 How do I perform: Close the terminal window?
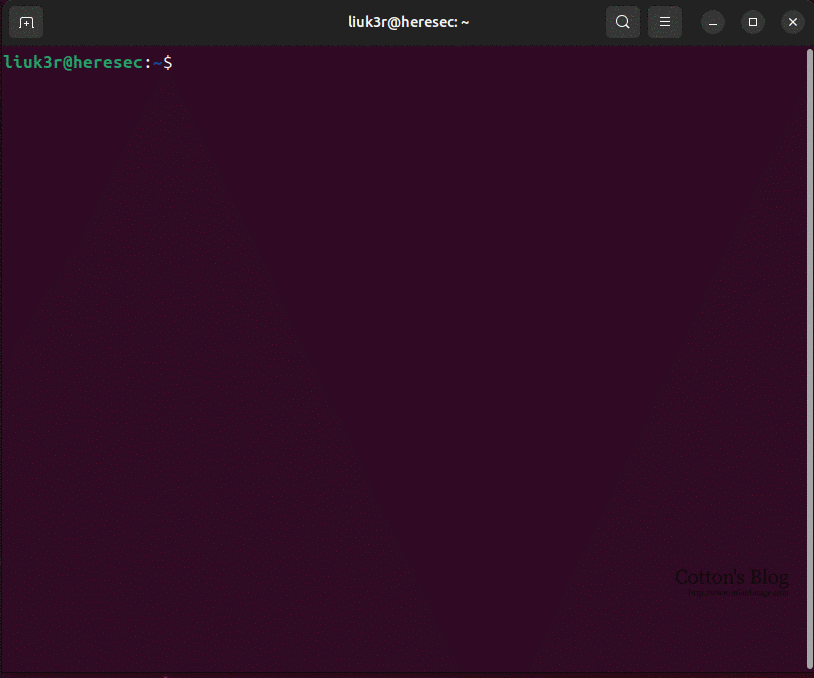pos(793,22)
